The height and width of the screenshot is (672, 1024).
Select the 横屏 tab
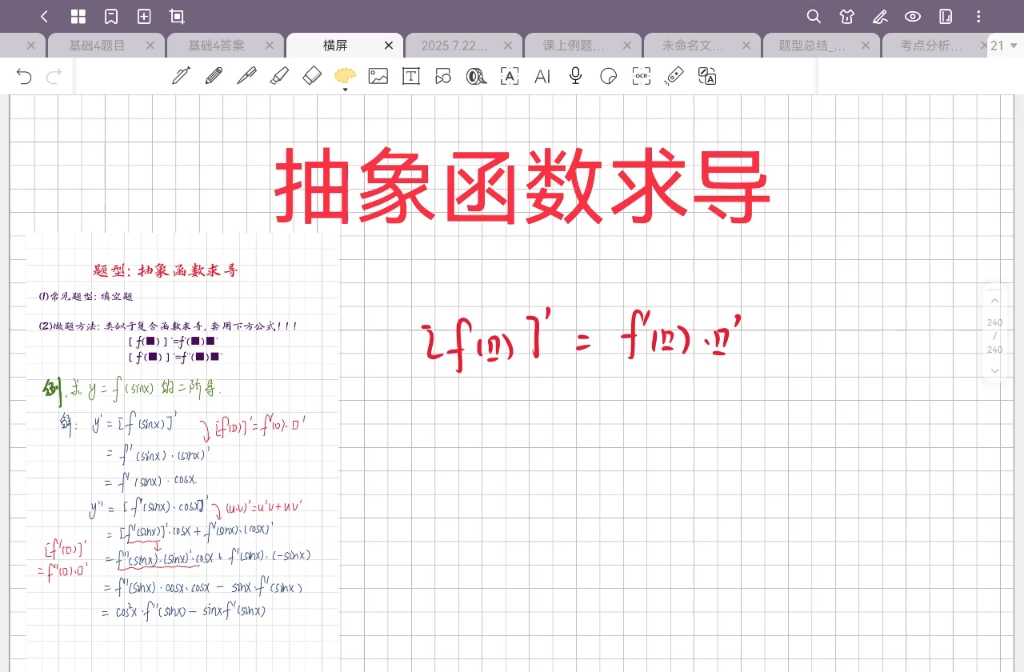(x=335, y=46)
